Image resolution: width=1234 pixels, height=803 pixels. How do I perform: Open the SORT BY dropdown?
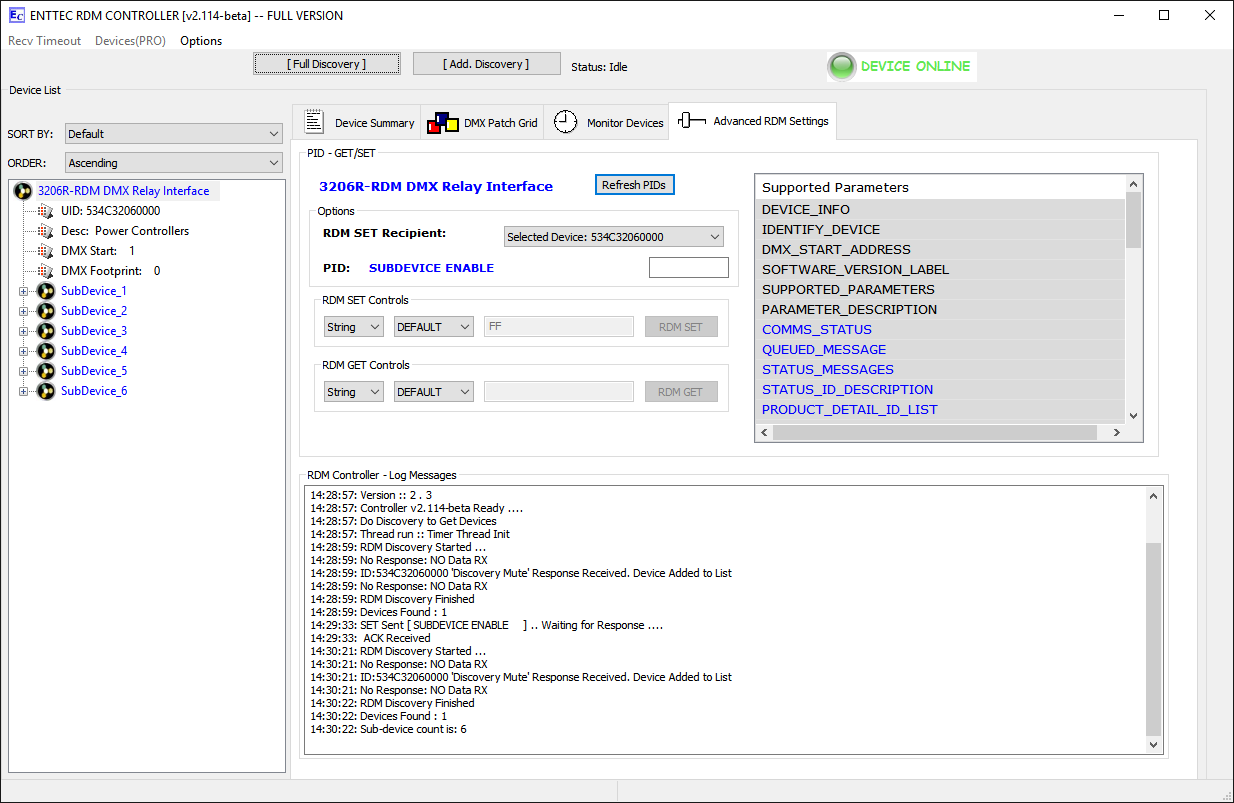[174, 134]
